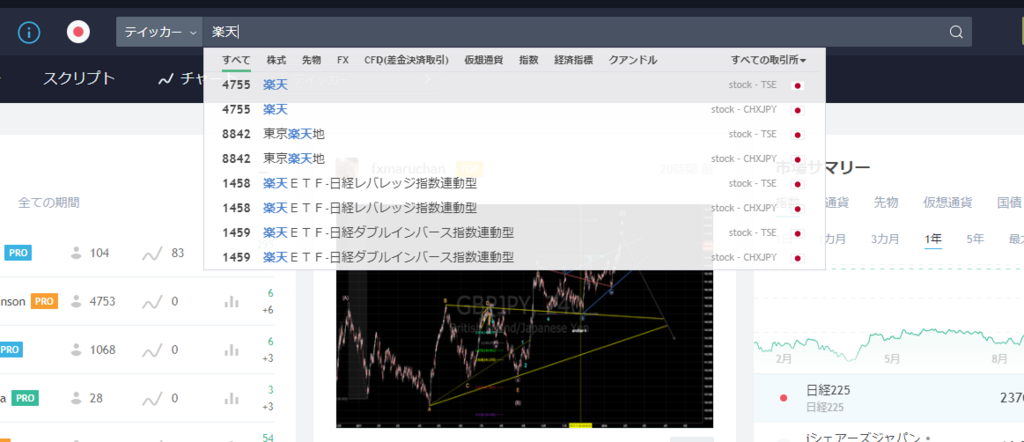Open the Japan flag region selector
Viewport: 1024px width, 442px height.
tap(78, 32)
